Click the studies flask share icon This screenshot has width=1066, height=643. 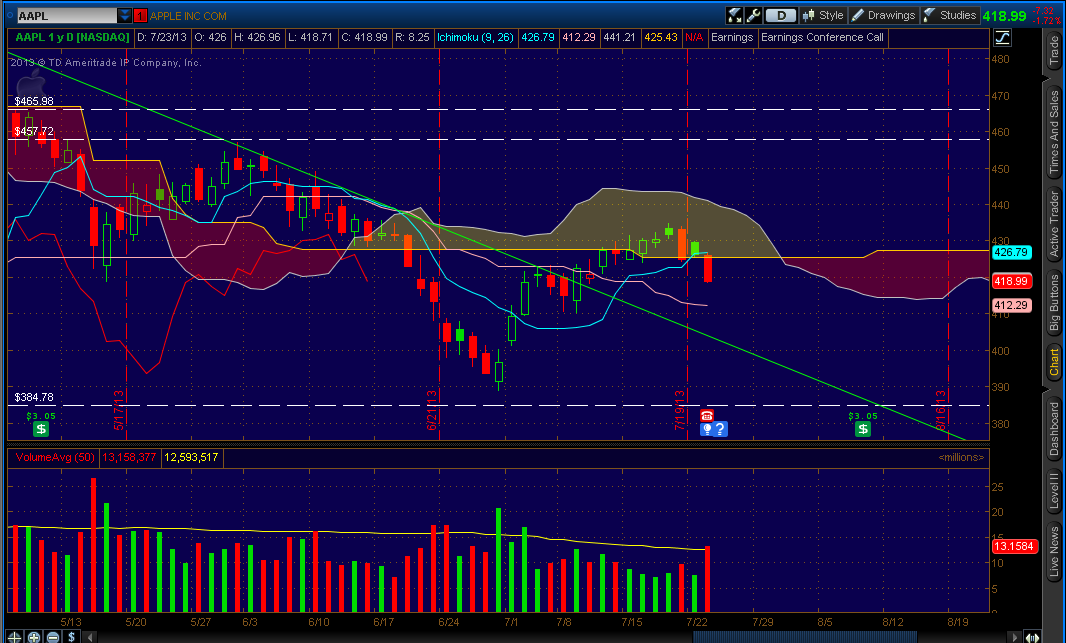[735, 16]
